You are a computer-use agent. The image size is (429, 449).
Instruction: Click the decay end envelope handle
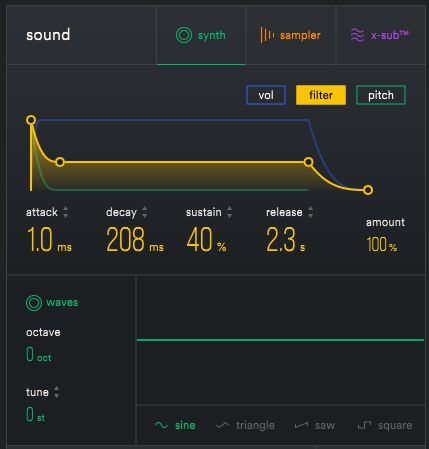[60, 162]
